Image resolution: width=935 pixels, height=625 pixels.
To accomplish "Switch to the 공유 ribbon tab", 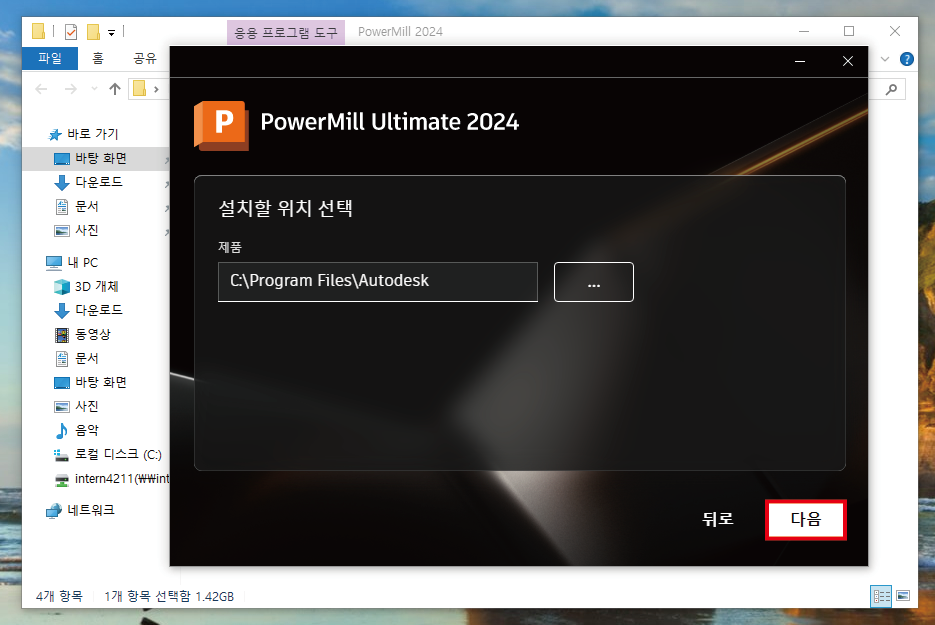I will [x=144, y=58].
